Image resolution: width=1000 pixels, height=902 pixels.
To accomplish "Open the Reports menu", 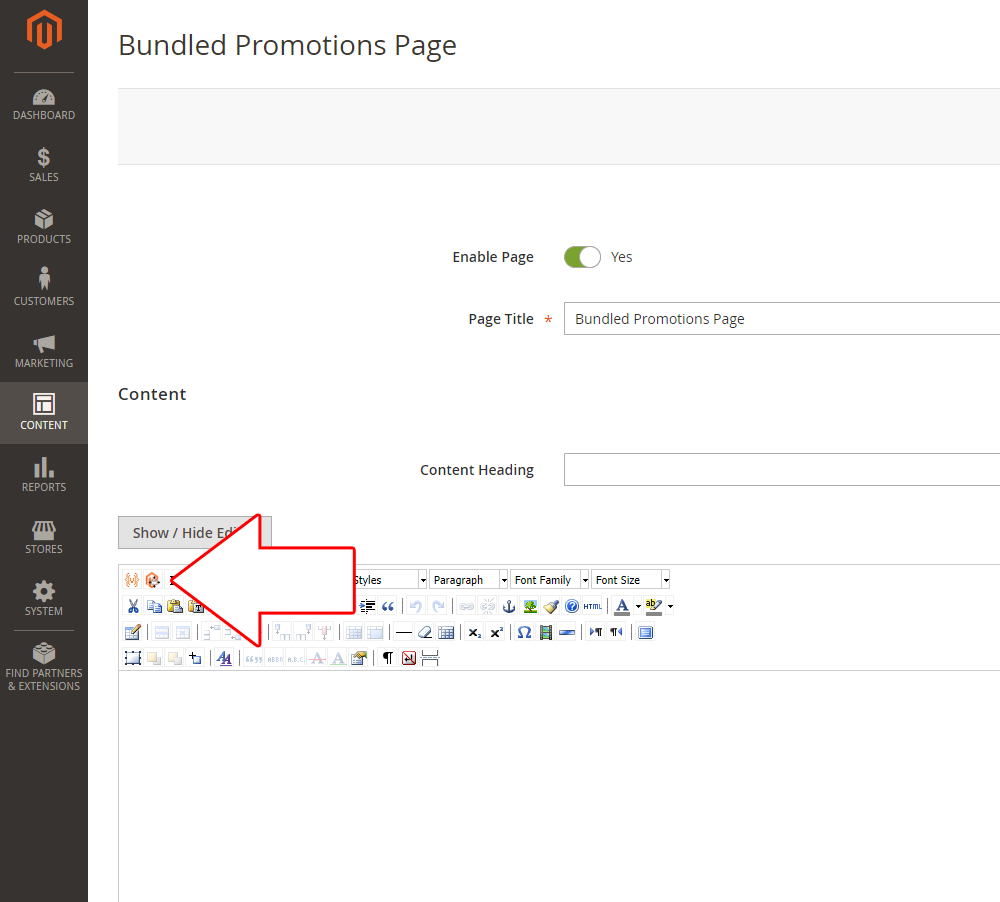I will coord(44,475).
